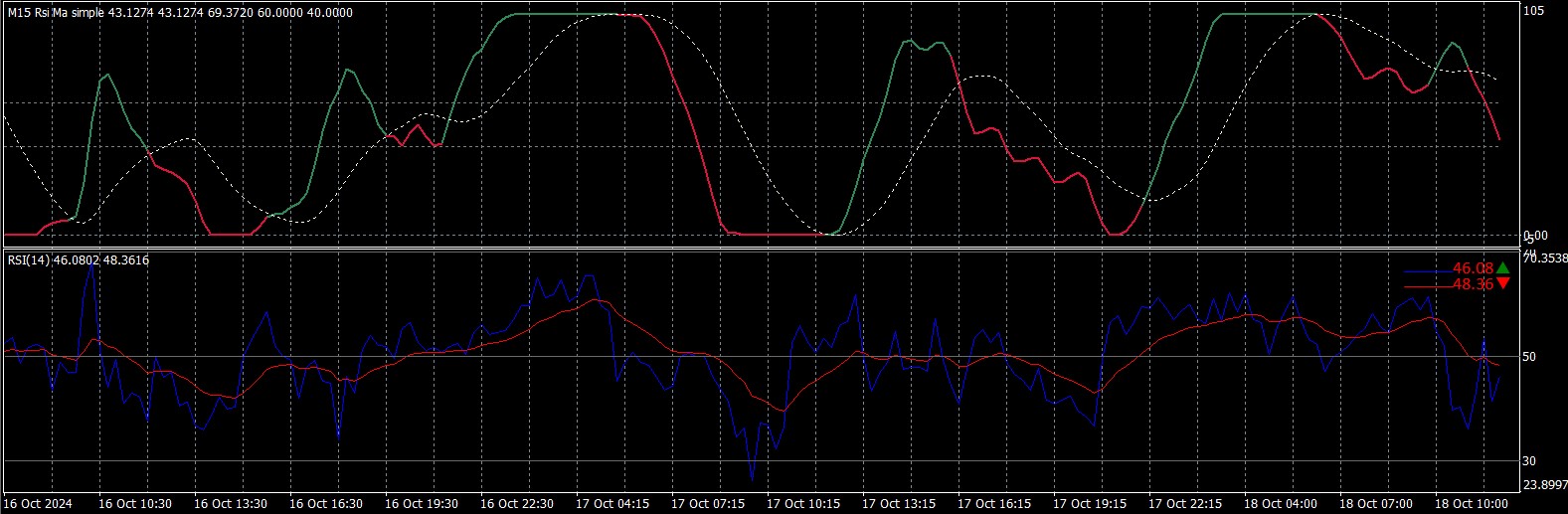Click the 105 scale value of upper indicator
1568x514 pixels.
pos(1534,11)
